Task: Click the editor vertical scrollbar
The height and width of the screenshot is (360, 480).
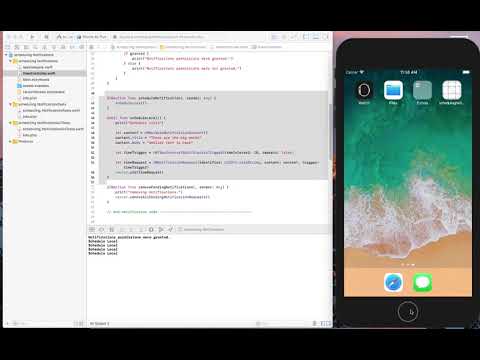Action: pyautogui.click(x=330, y=132)
